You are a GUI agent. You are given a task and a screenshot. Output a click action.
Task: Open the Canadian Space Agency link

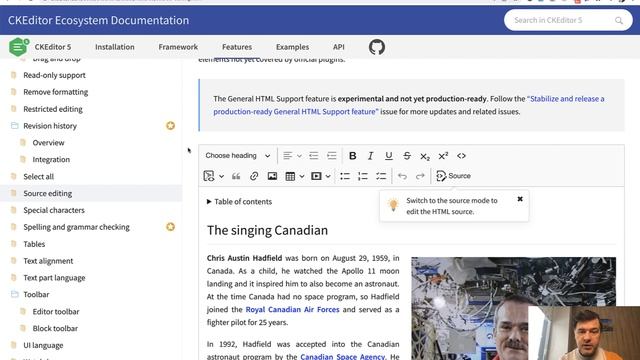342,356
